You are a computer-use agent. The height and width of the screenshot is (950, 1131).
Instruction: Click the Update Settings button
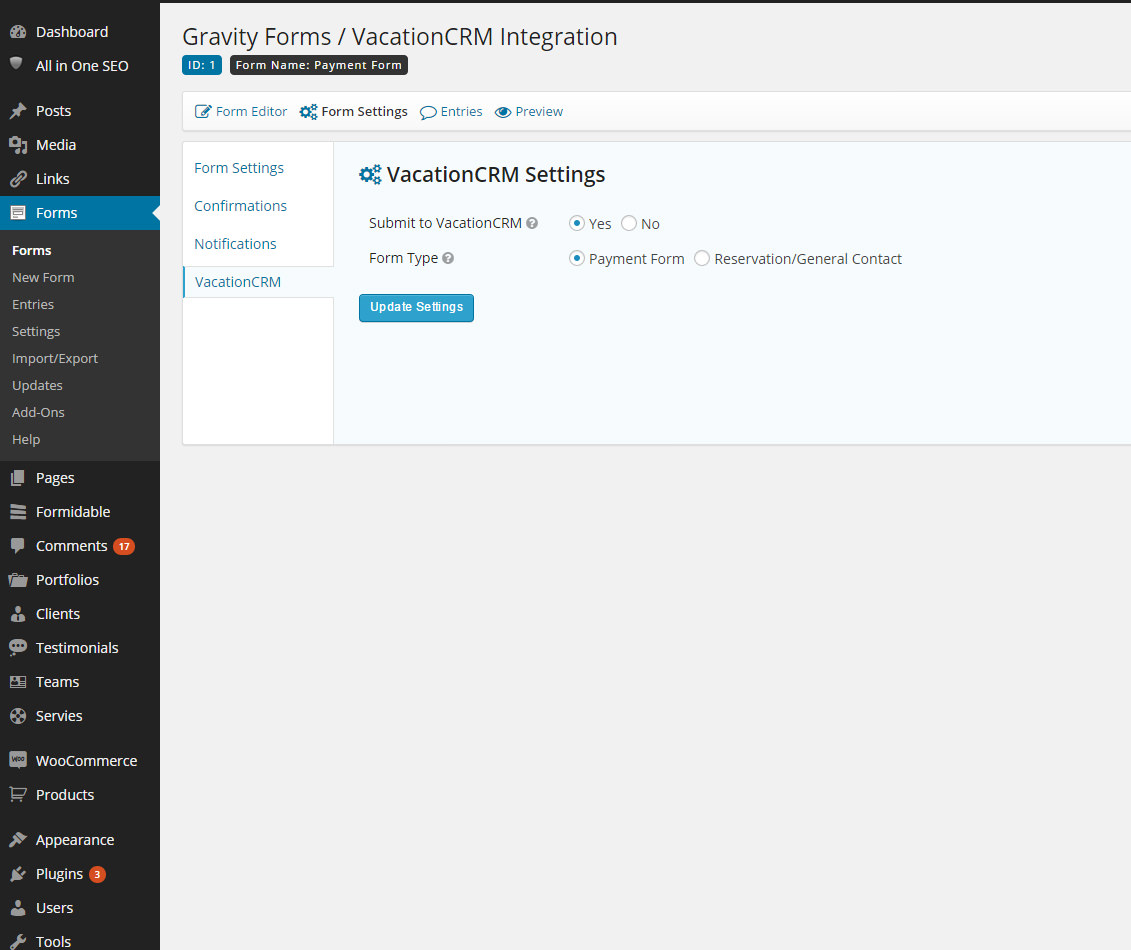416,308
